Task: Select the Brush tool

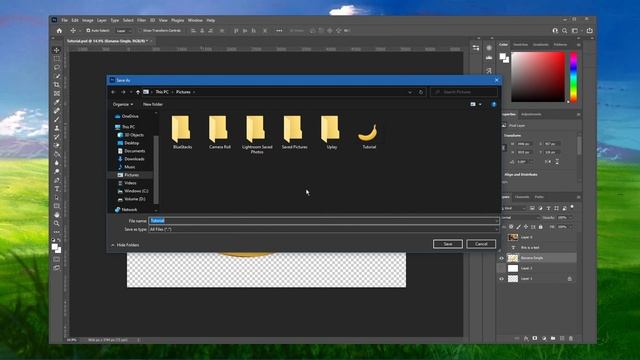Action: 57,120
